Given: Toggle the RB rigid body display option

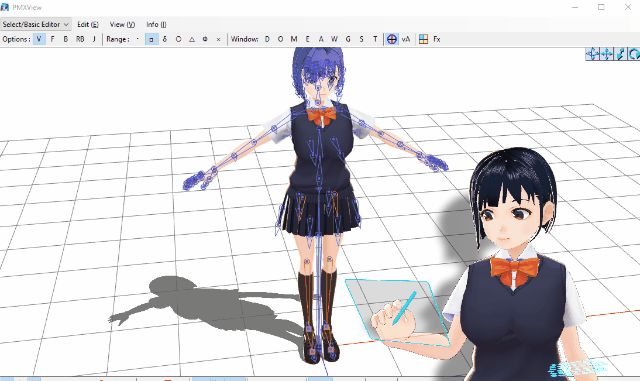Looking at the screenshot, I should coord(80,39).
